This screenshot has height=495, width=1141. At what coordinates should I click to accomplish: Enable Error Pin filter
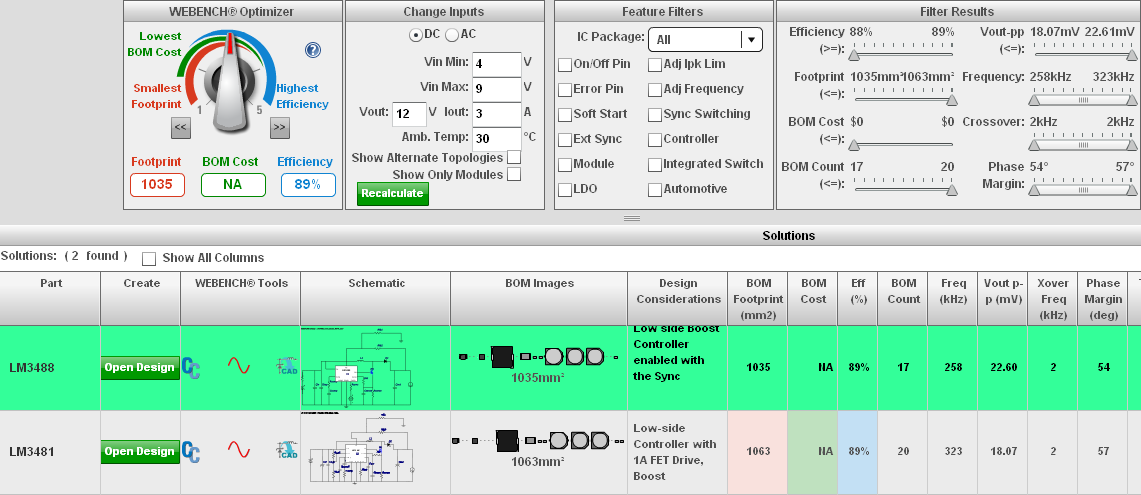pyautogui.click(x=565, y=90)
